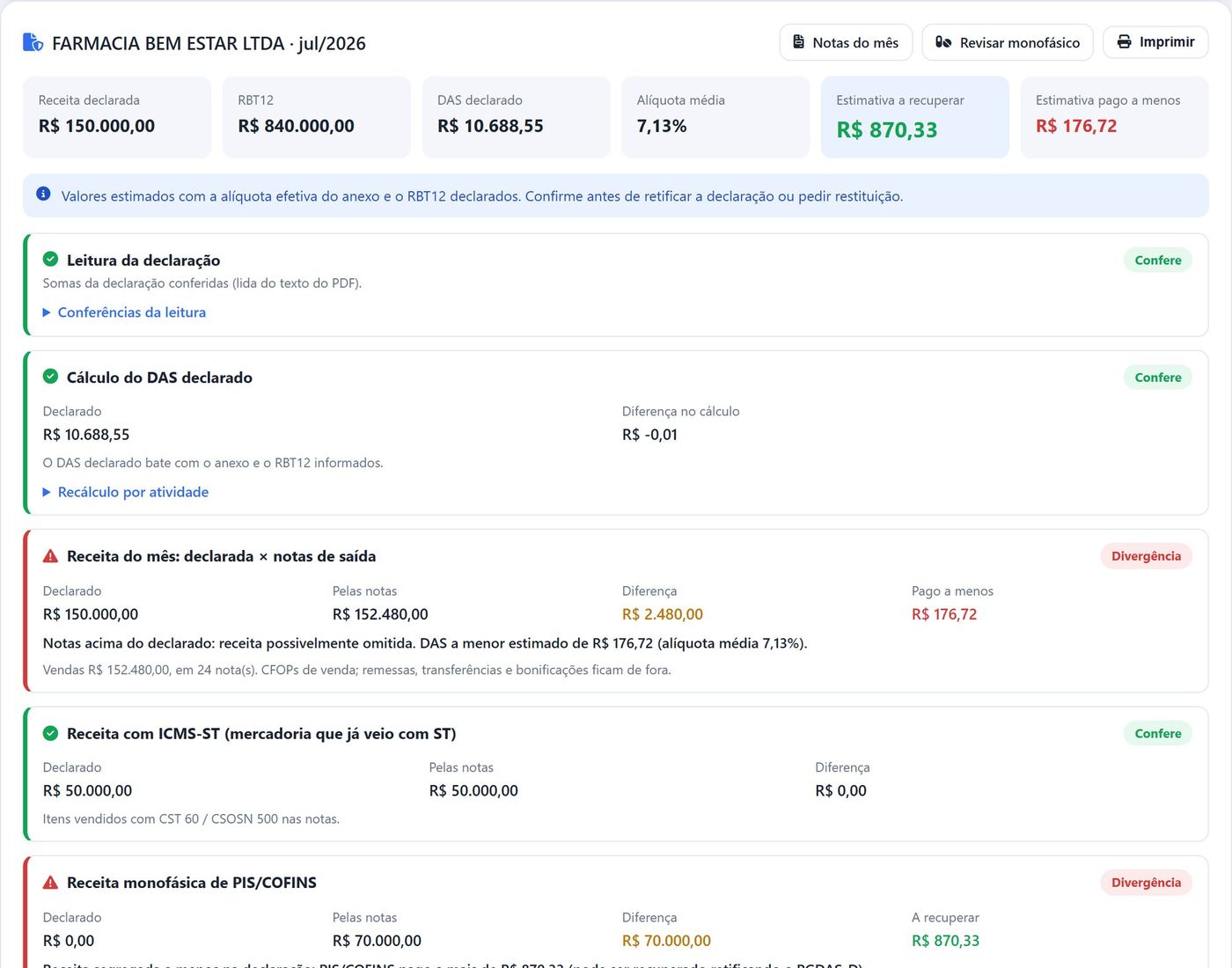
Task: Click the Diferença value R$ 2.480,00
Action: click(x=663, y=614)
